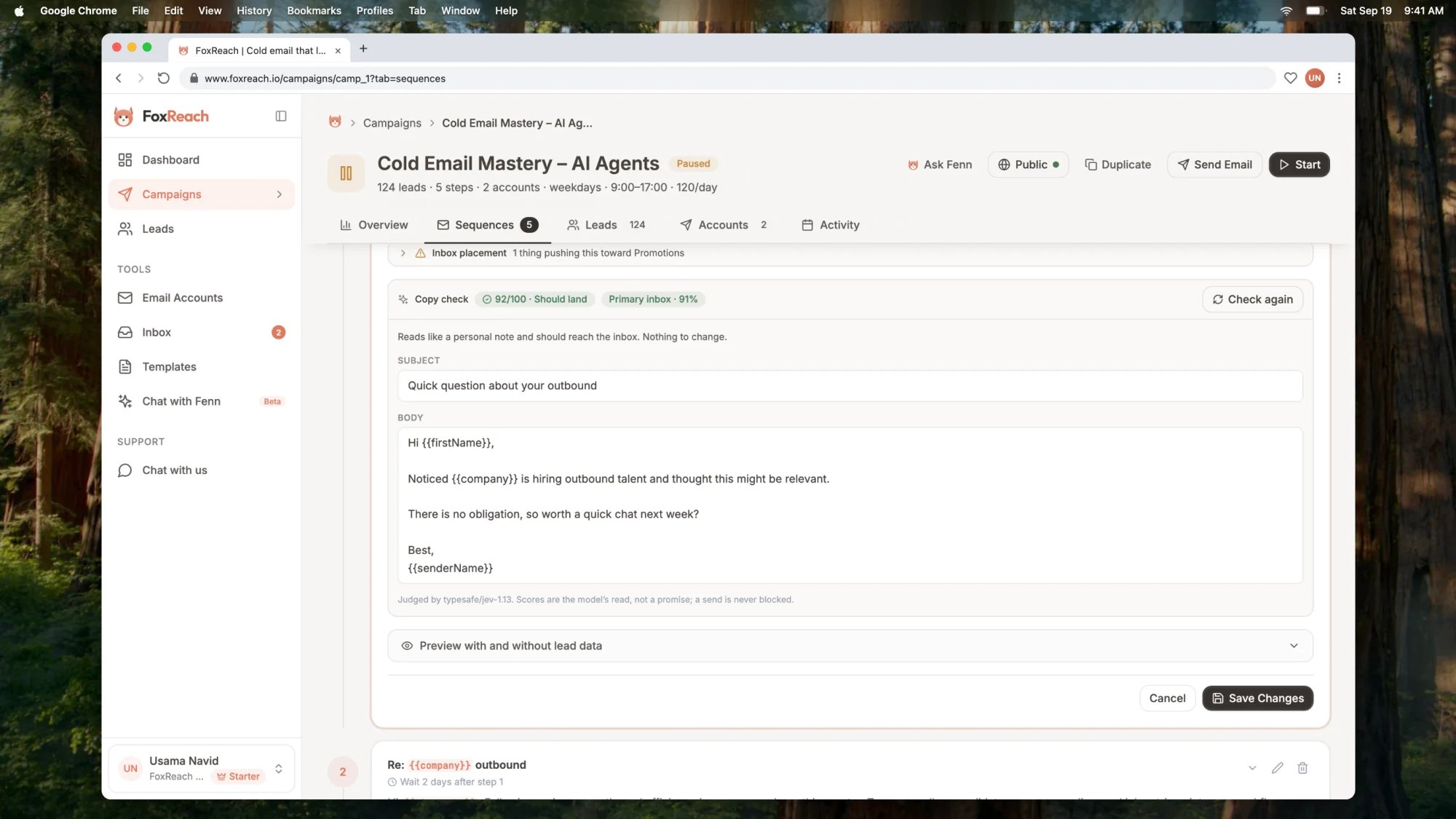Open Dashboard in the sidebar
1456x819 pixels.
pyautogui.click(x=202, y=160)
